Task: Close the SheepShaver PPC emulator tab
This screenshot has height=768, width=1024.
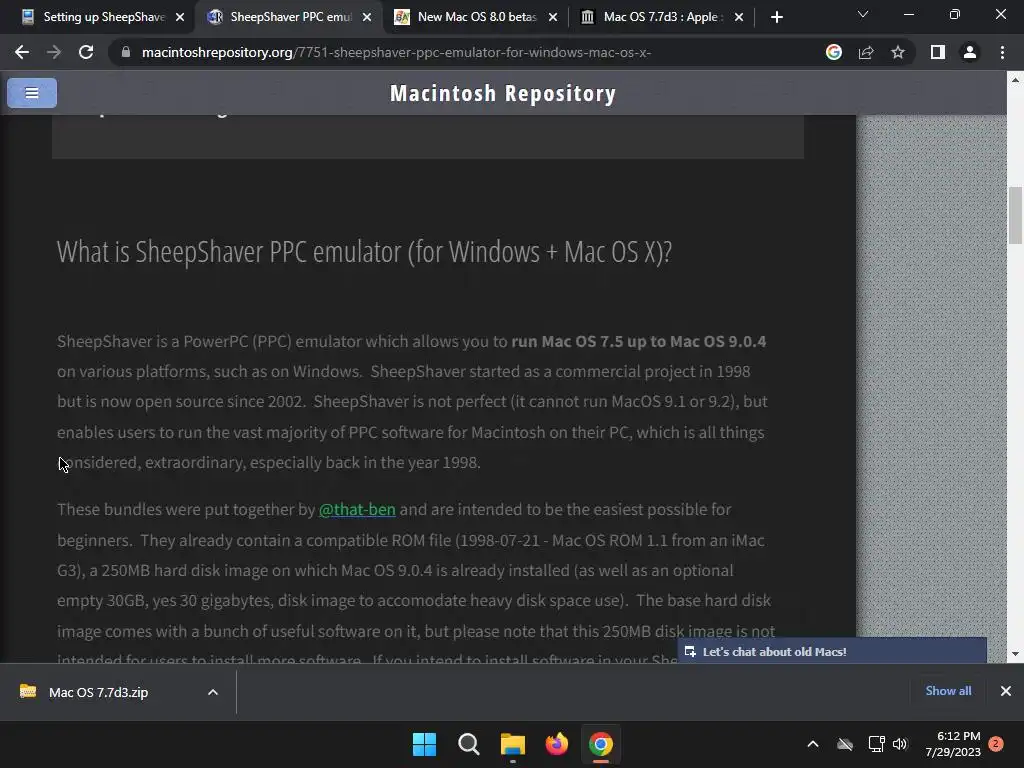Action: (x=367, y=17)
